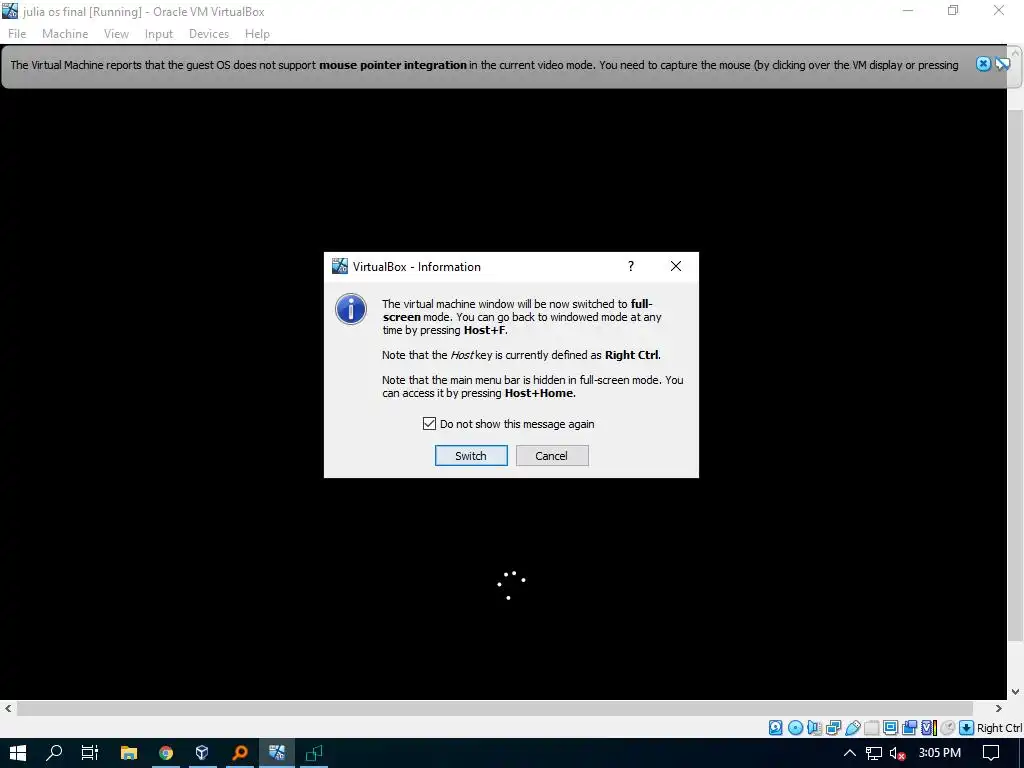This screenshot has height=768, width=1024.
Task: Uncheck Do not show this message again
Action: [429, 424]
